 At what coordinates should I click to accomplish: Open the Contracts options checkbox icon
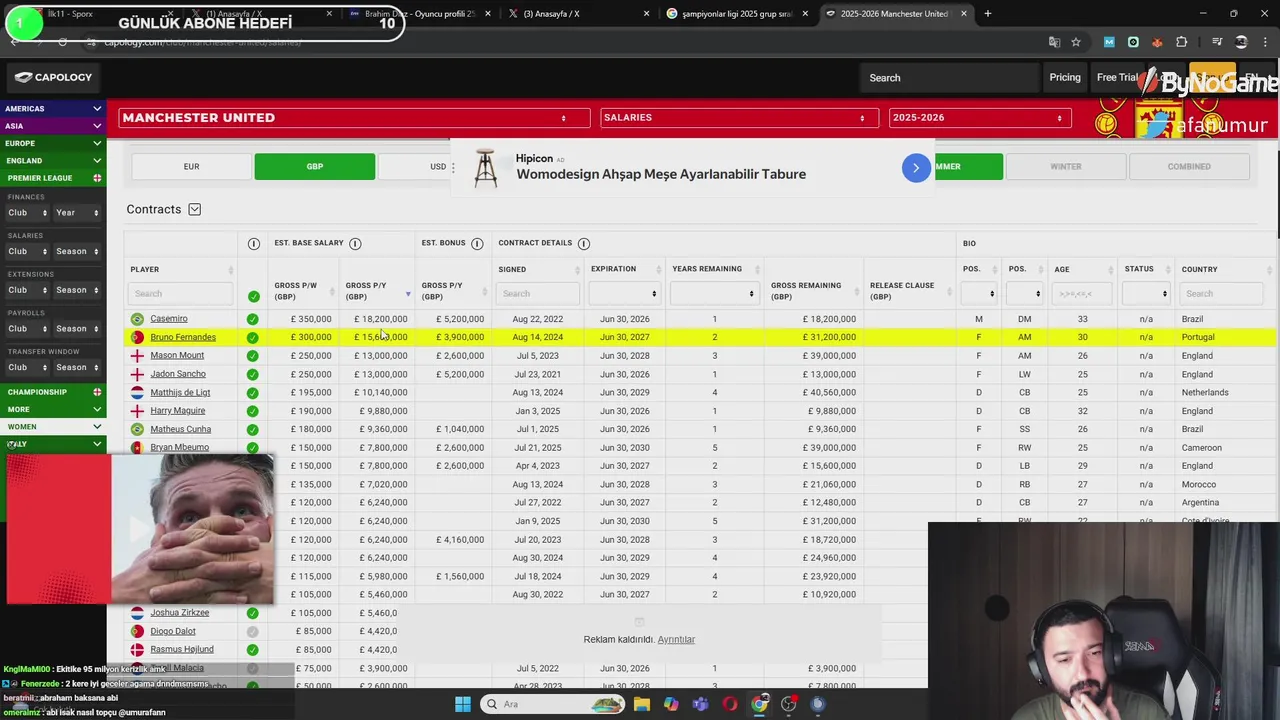[194, 209]
